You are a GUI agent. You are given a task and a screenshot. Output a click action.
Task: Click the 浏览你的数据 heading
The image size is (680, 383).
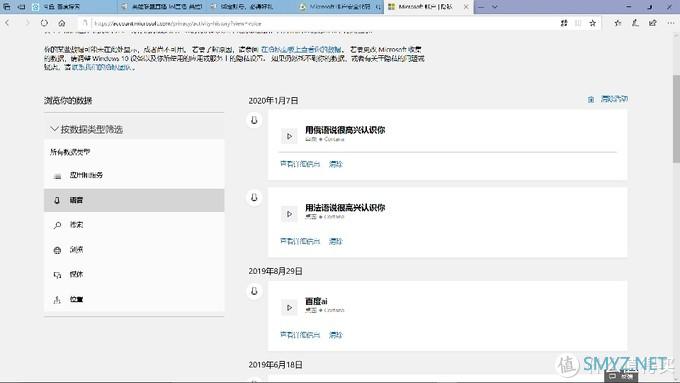coord(68,101)
